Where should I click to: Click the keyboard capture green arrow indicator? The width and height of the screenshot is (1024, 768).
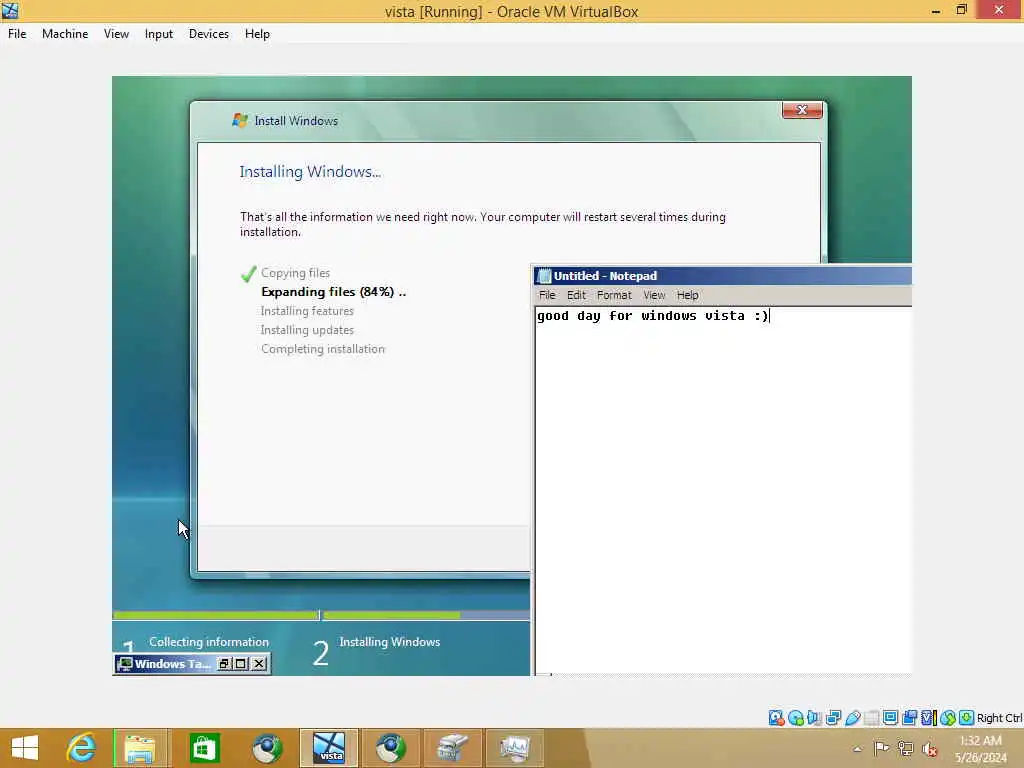click(967, 718)
